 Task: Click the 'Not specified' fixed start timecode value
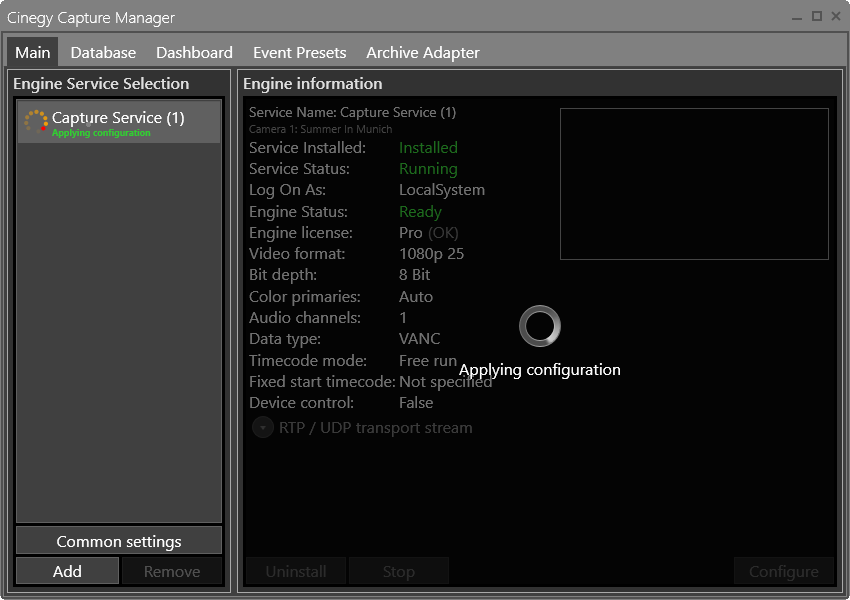[x=446, y=382]
